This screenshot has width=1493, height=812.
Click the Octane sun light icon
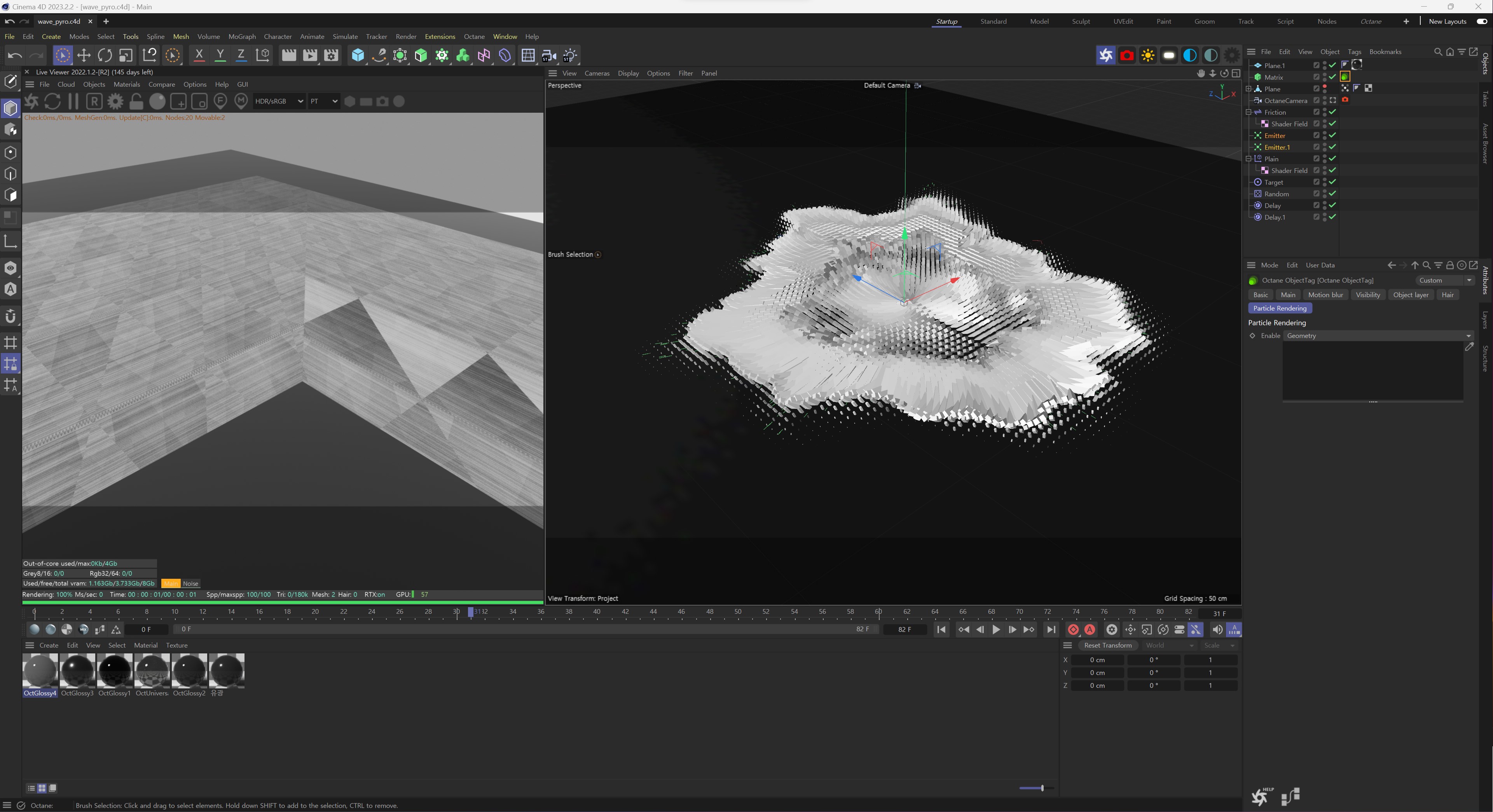click(x=1147, y=56)
